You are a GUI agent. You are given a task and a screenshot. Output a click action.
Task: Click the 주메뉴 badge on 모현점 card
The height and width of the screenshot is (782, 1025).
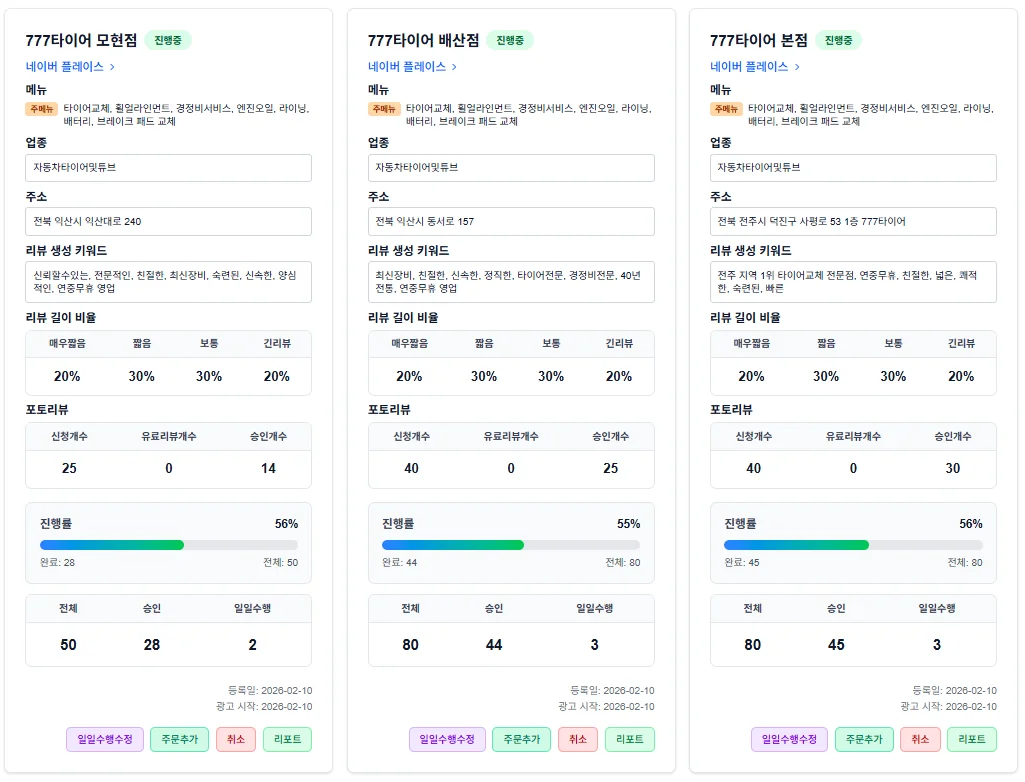coord(41,109)
